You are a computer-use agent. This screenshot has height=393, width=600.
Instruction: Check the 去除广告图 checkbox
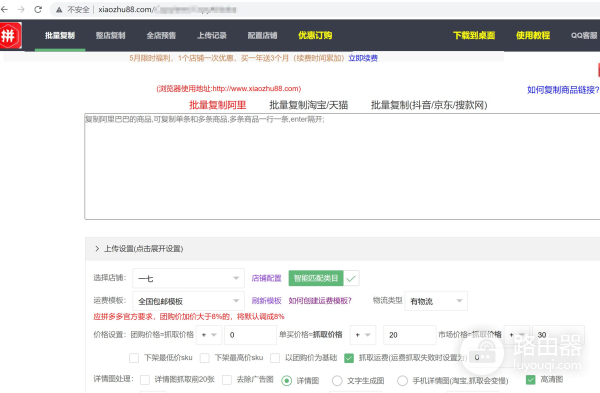click(x=227, y=380)
